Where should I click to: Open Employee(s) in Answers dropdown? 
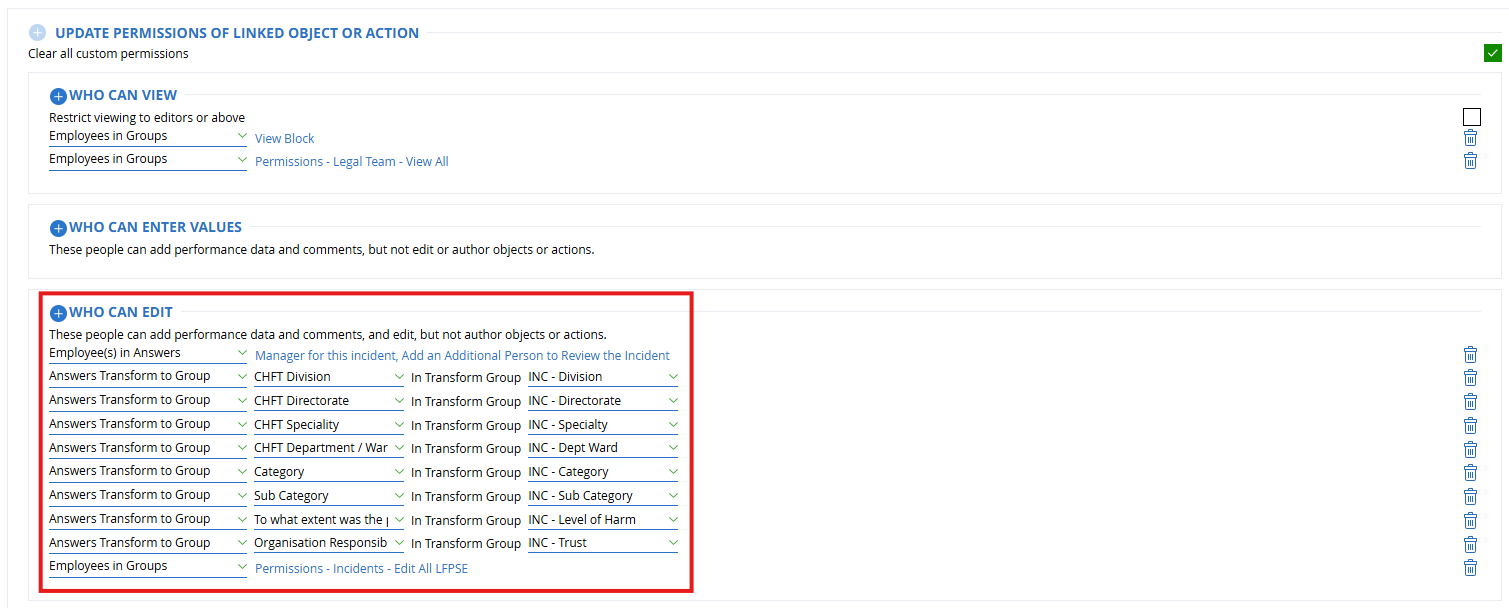point(148,353)
